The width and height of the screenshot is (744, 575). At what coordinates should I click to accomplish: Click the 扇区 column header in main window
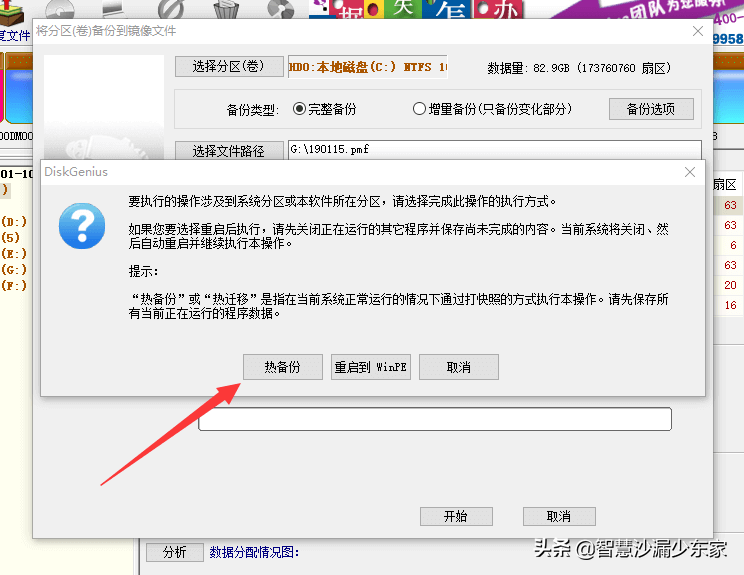tap(725, 185)
